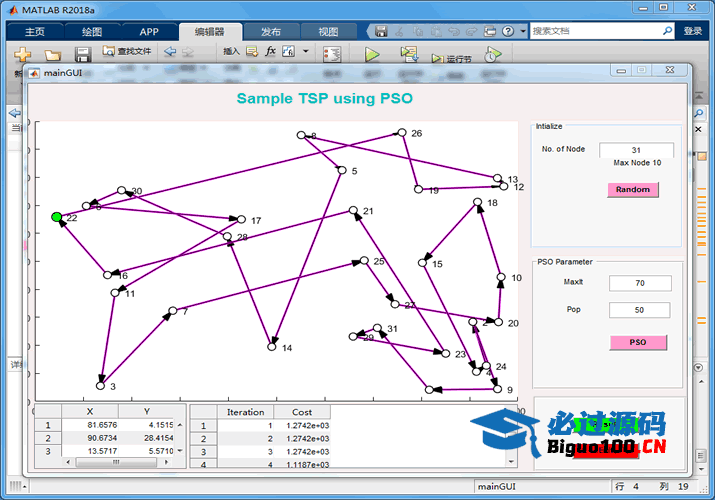Select Y column header in coordinates table

coord(147,412)
